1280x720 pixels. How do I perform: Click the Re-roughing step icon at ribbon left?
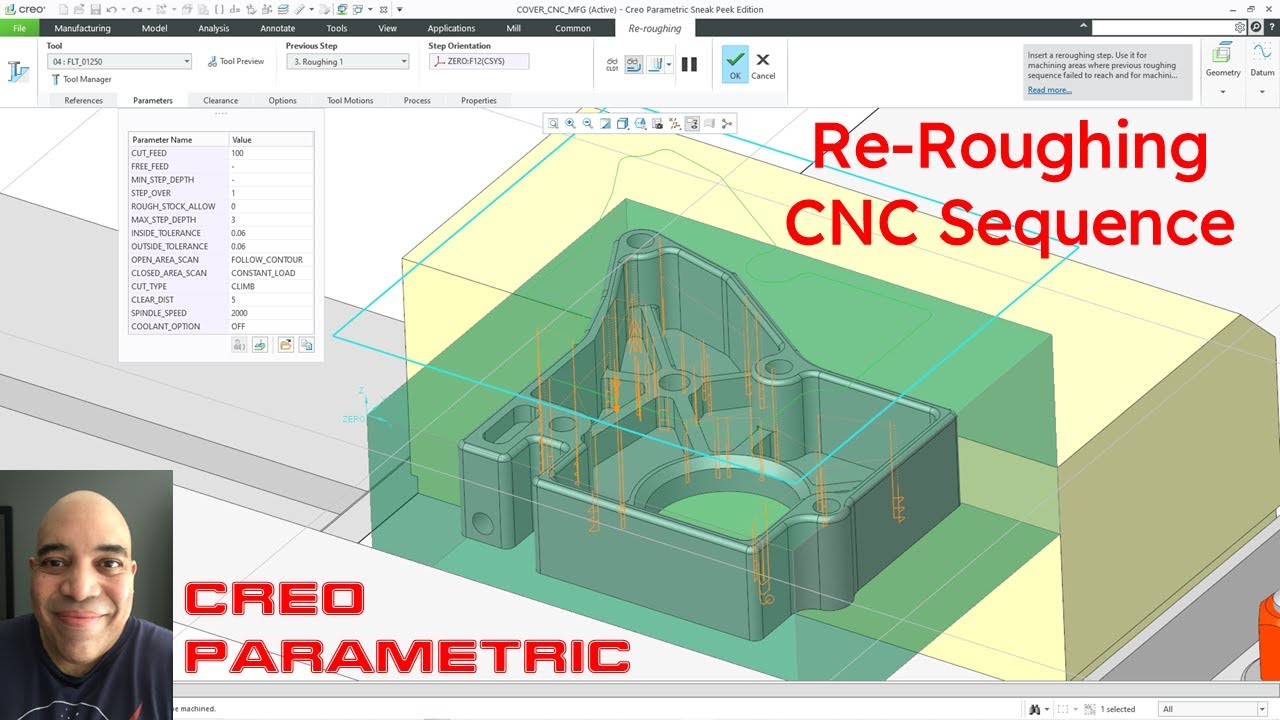(18, 70)
